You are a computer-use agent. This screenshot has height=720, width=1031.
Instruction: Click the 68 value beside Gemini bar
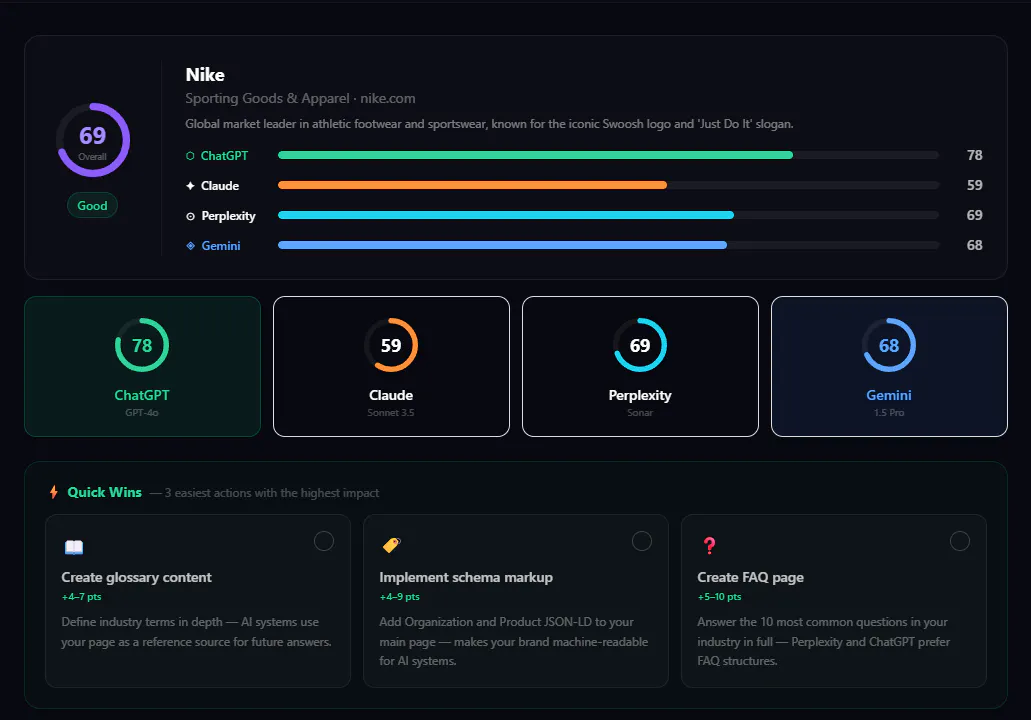974,245
